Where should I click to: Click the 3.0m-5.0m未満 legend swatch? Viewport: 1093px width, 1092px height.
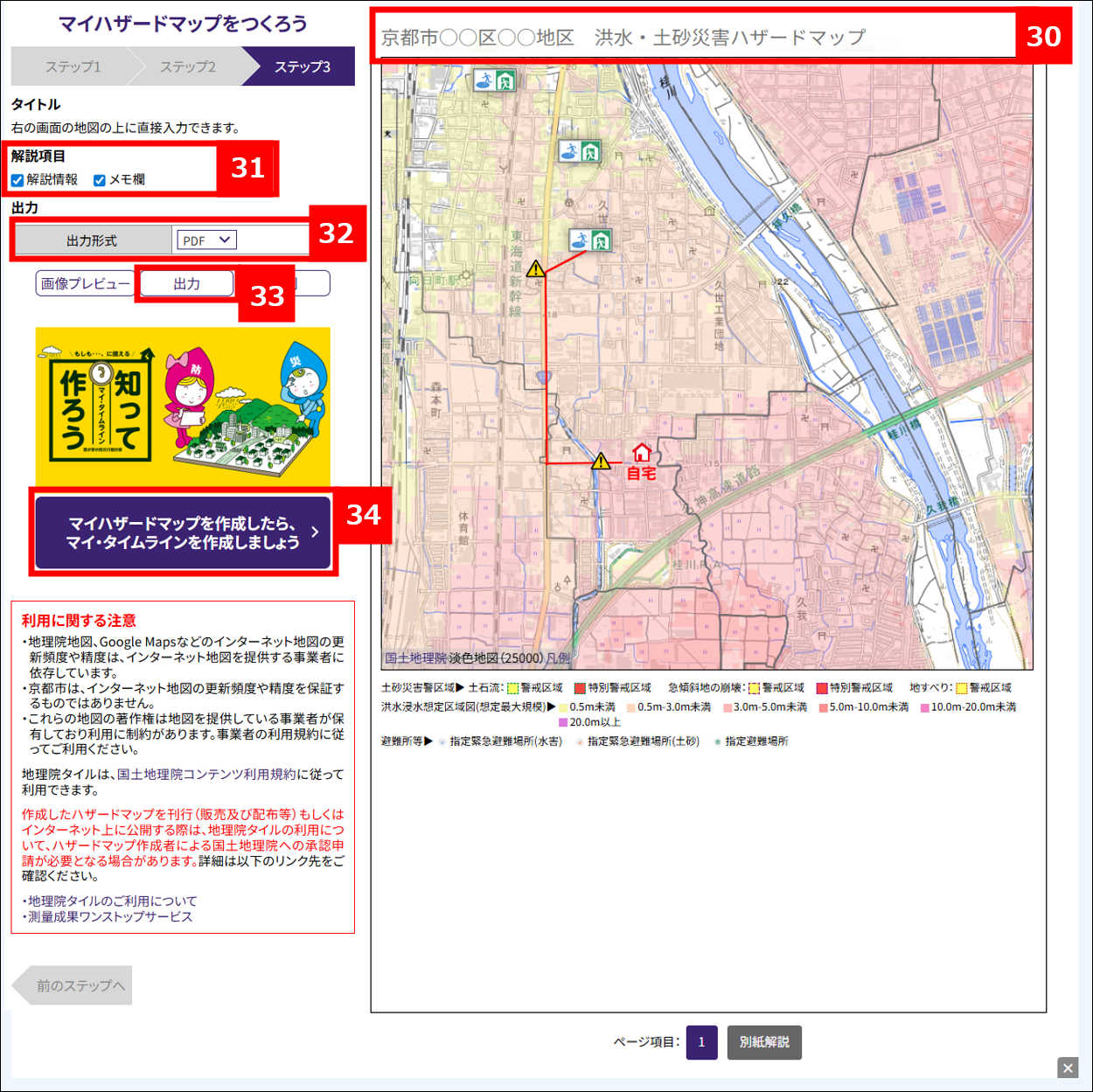728,707
